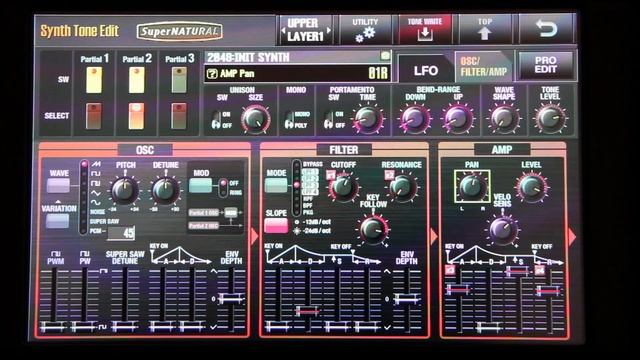Go to next layer with right arrow
The width and height of the screenshot is (640, 360).
[329, 31]
